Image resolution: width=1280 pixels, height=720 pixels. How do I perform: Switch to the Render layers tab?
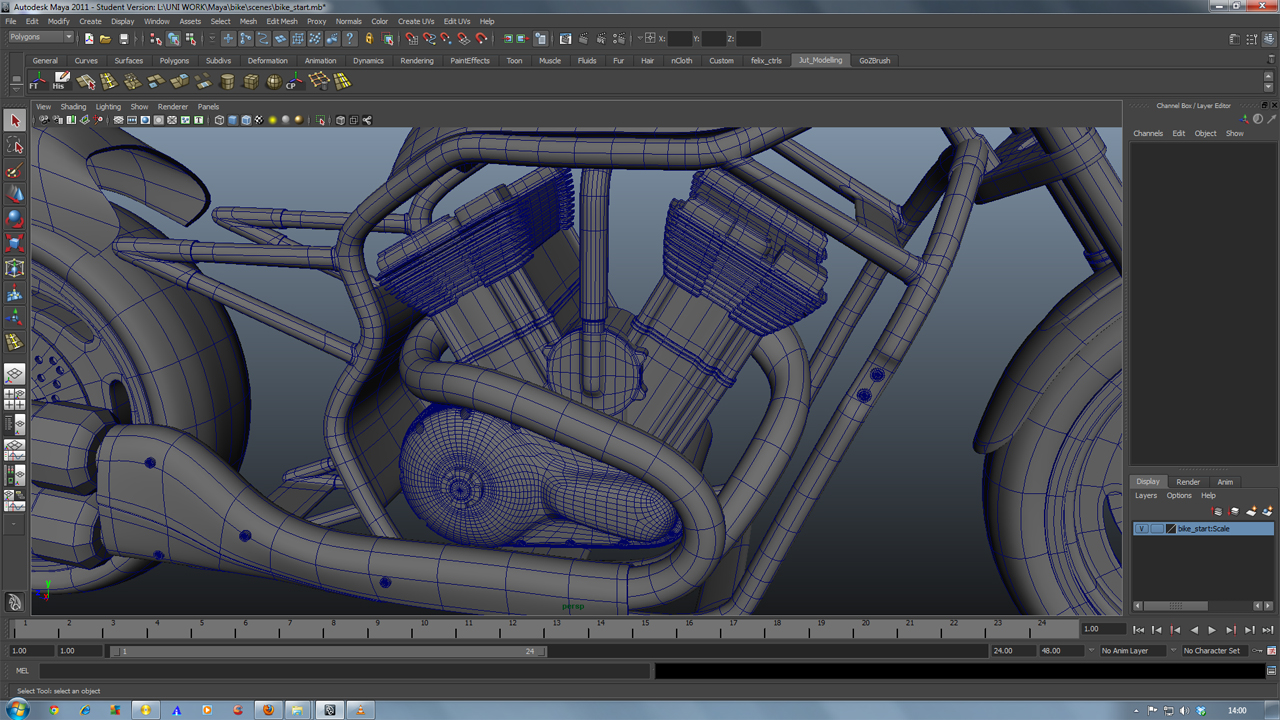point(1187,481)
